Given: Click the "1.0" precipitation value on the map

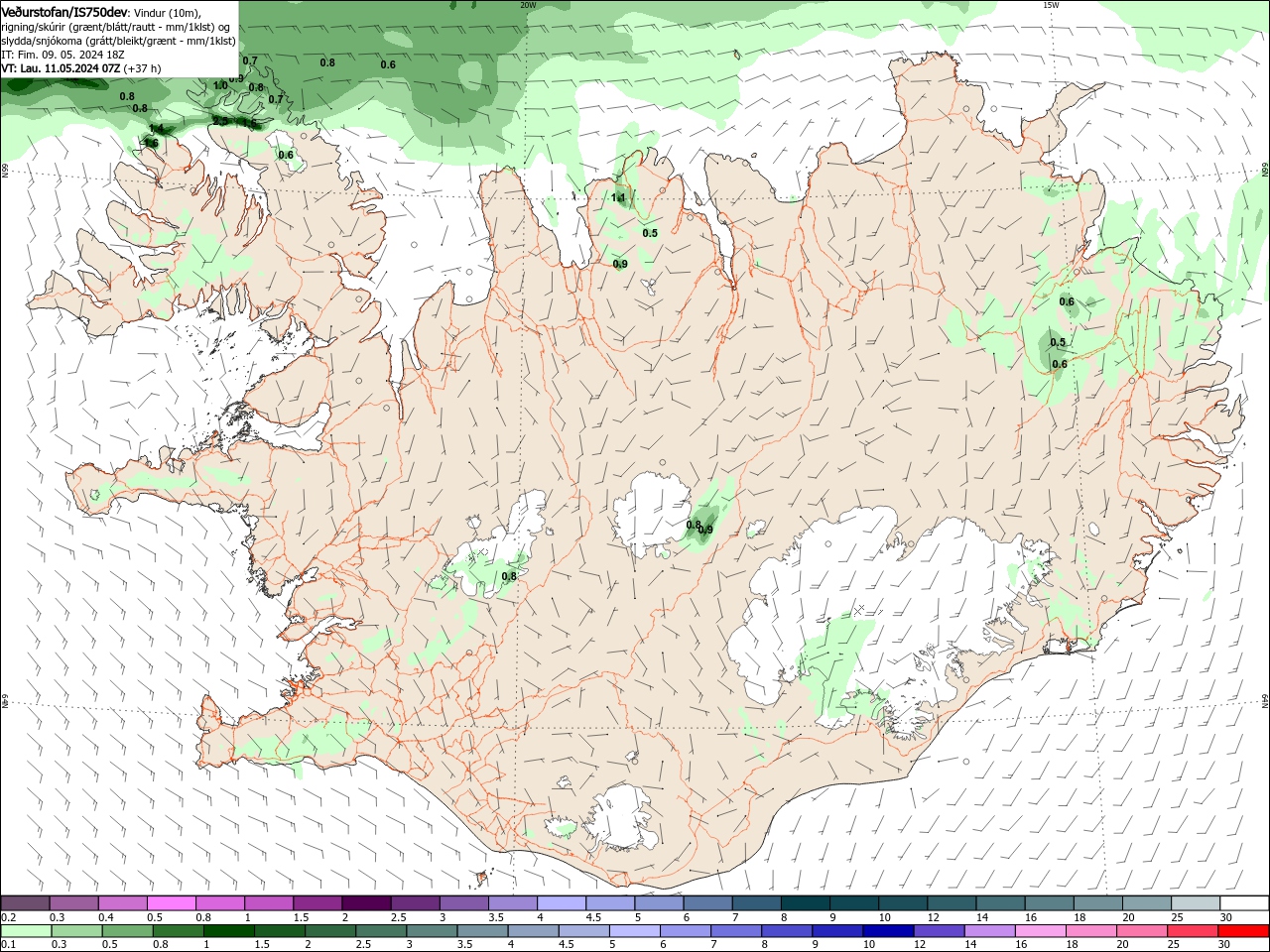Looking at the screenshot, I should click(x=220, y=85).
